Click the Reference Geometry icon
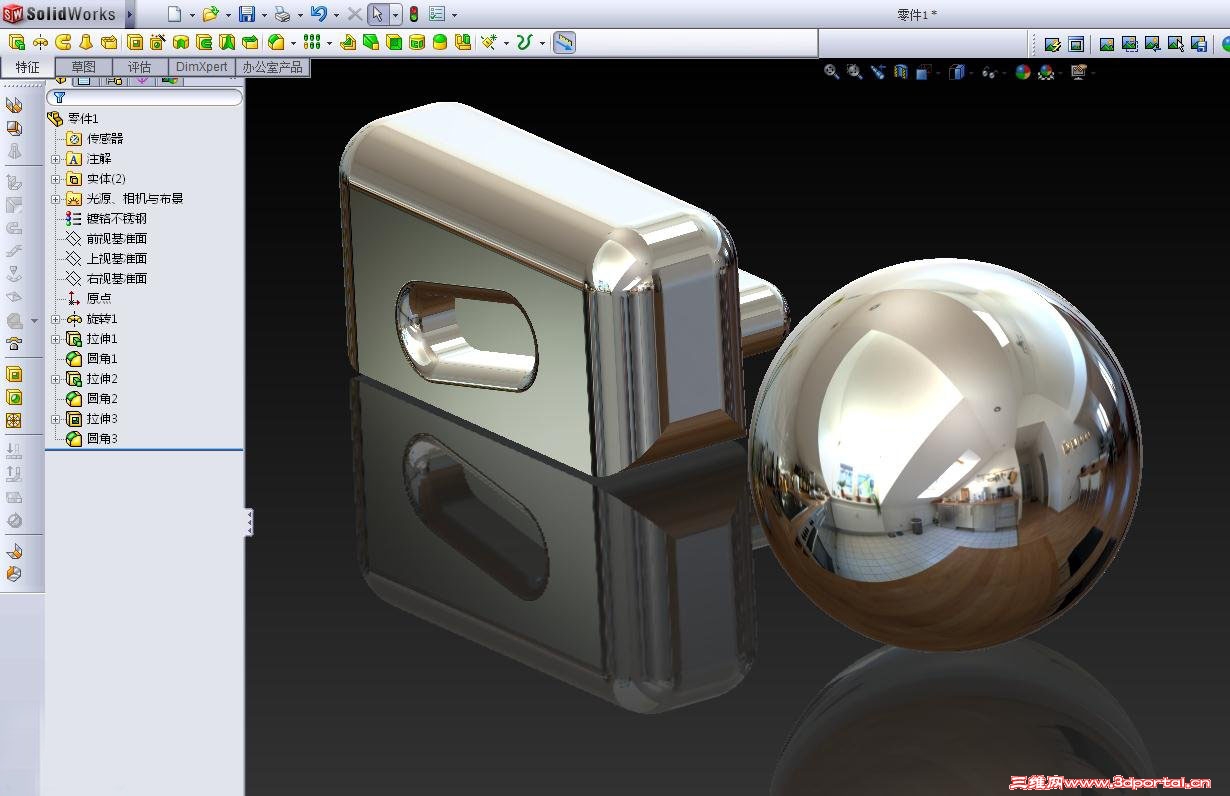This screenshot has width=1230, height=796. (489, 42)
